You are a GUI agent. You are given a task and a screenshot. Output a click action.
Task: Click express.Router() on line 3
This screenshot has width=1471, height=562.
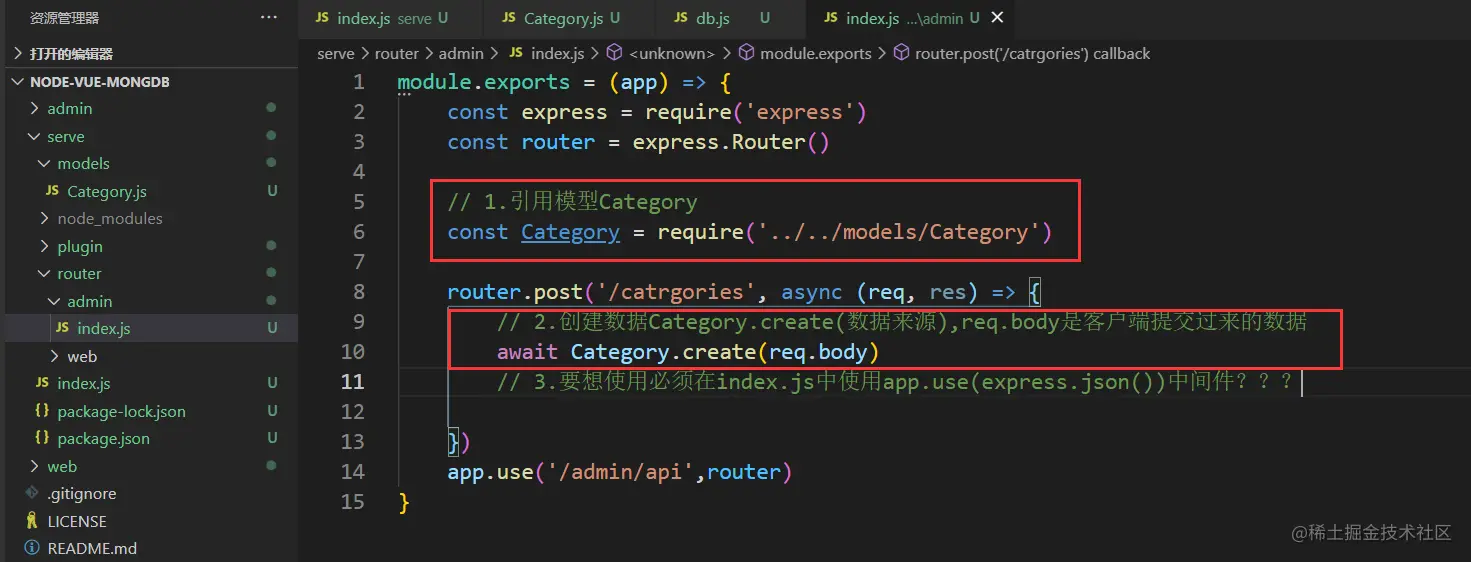(731, 142)
